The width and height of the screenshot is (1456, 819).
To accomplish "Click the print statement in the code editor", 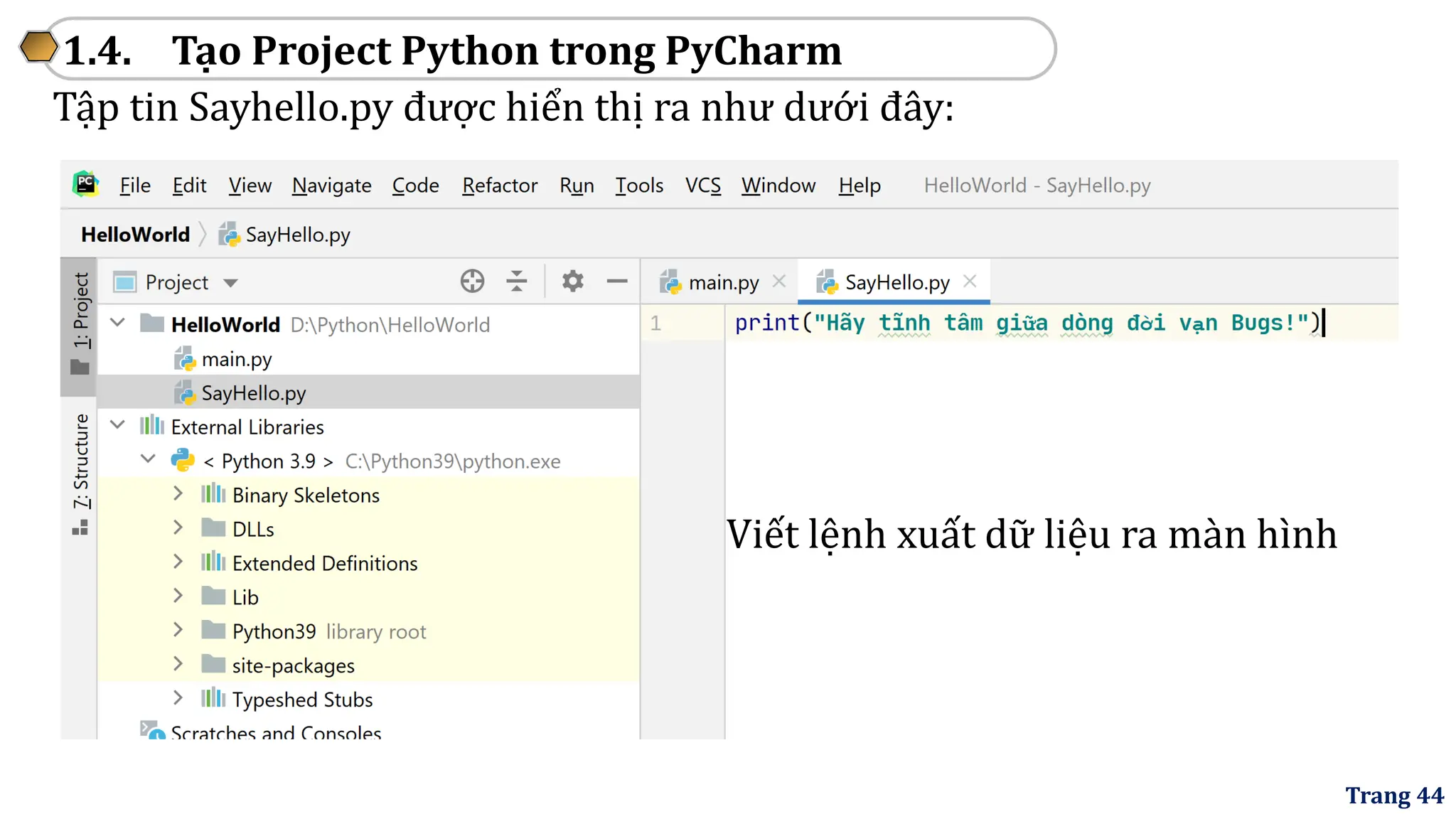I will click(1028, 323).
